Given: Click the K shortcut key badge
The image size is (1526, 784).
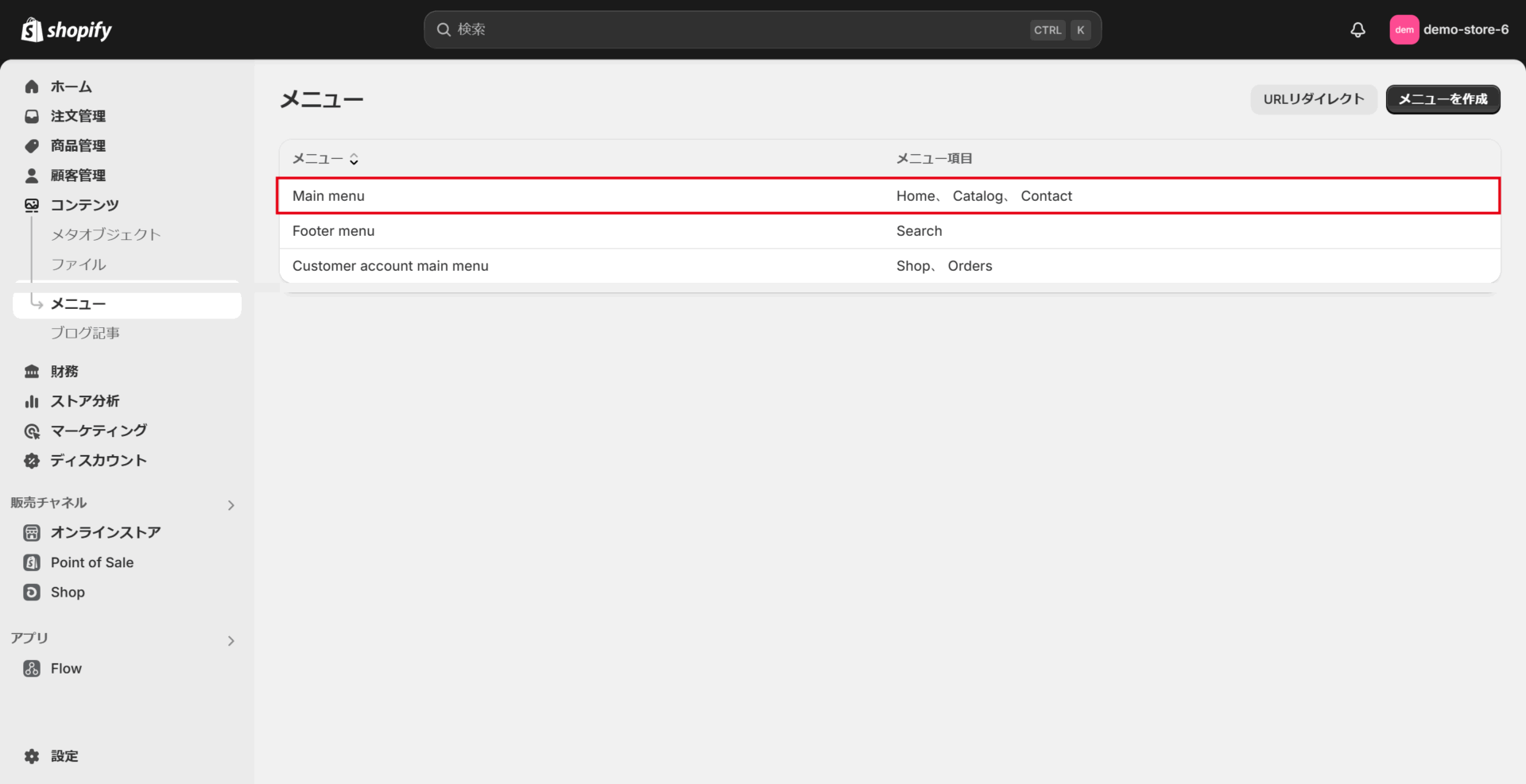Looking at the screenshot, I should tap(1081, 30).
